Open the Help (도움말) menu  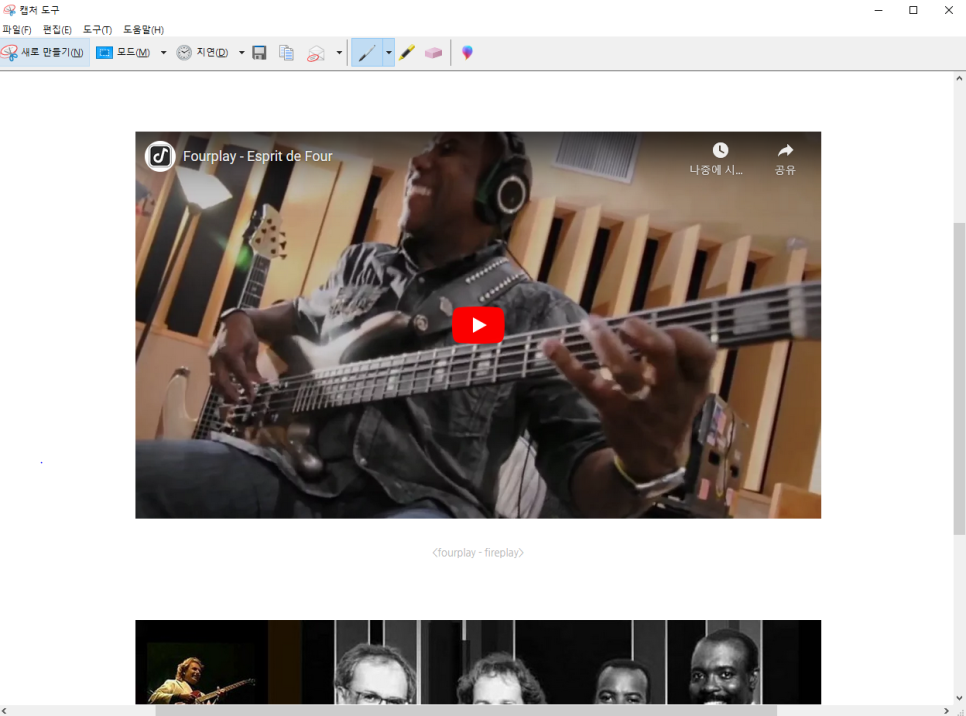pos(144,30)
